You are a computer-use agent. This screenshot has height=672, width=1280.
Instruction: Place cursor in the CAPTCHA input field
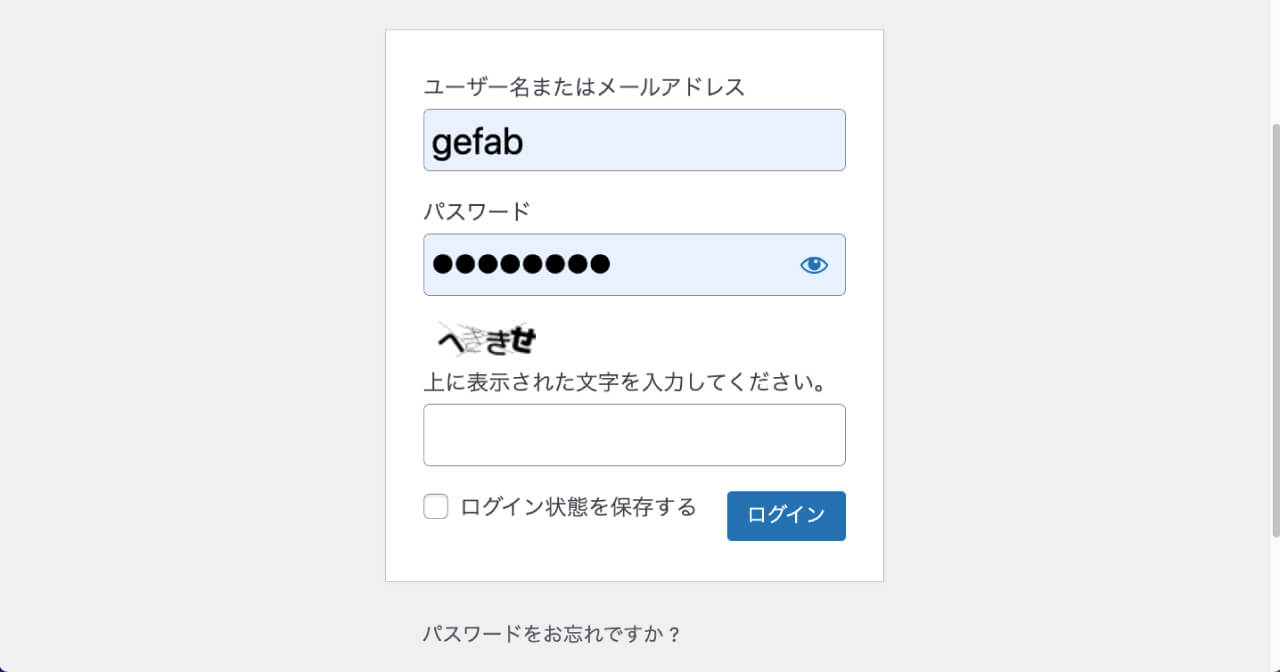pyautogui.click(x=634, y=434)
